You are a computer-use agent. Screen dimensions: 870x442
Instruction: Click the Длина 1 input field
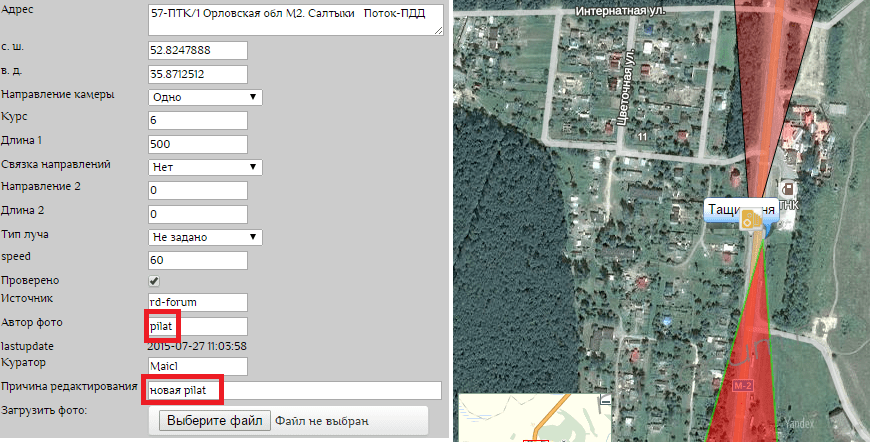pyautogui.click(x=196, y=143)
